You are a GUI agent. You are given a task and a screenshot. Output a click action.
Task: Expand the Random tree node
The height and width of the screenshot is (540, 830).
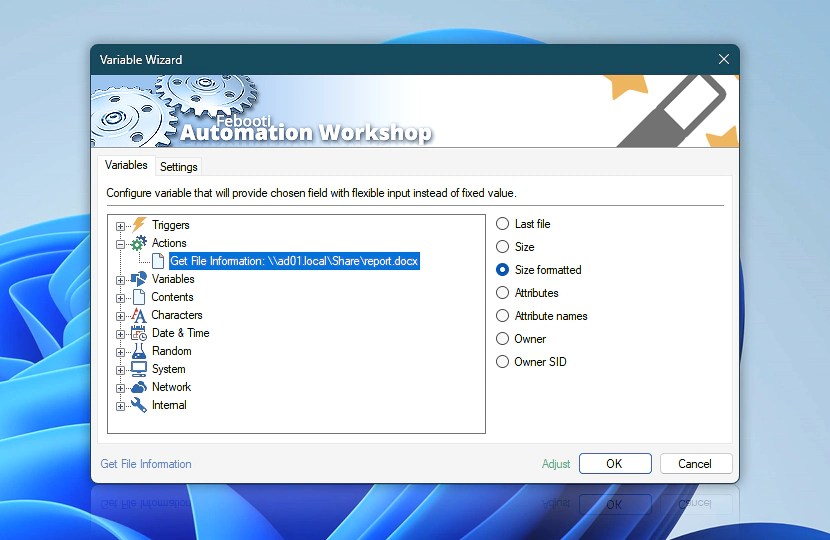[x=120, y=352]
